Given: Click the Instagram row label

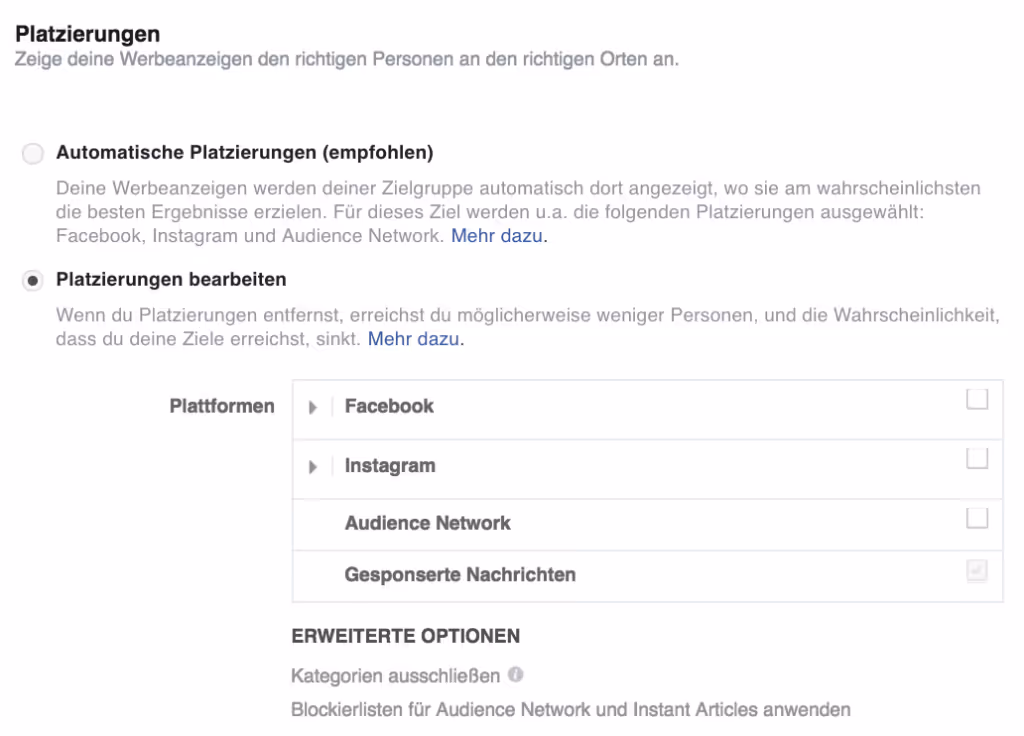Looking at the screenshot, I should pyautogui.click(x=390, y=466).
